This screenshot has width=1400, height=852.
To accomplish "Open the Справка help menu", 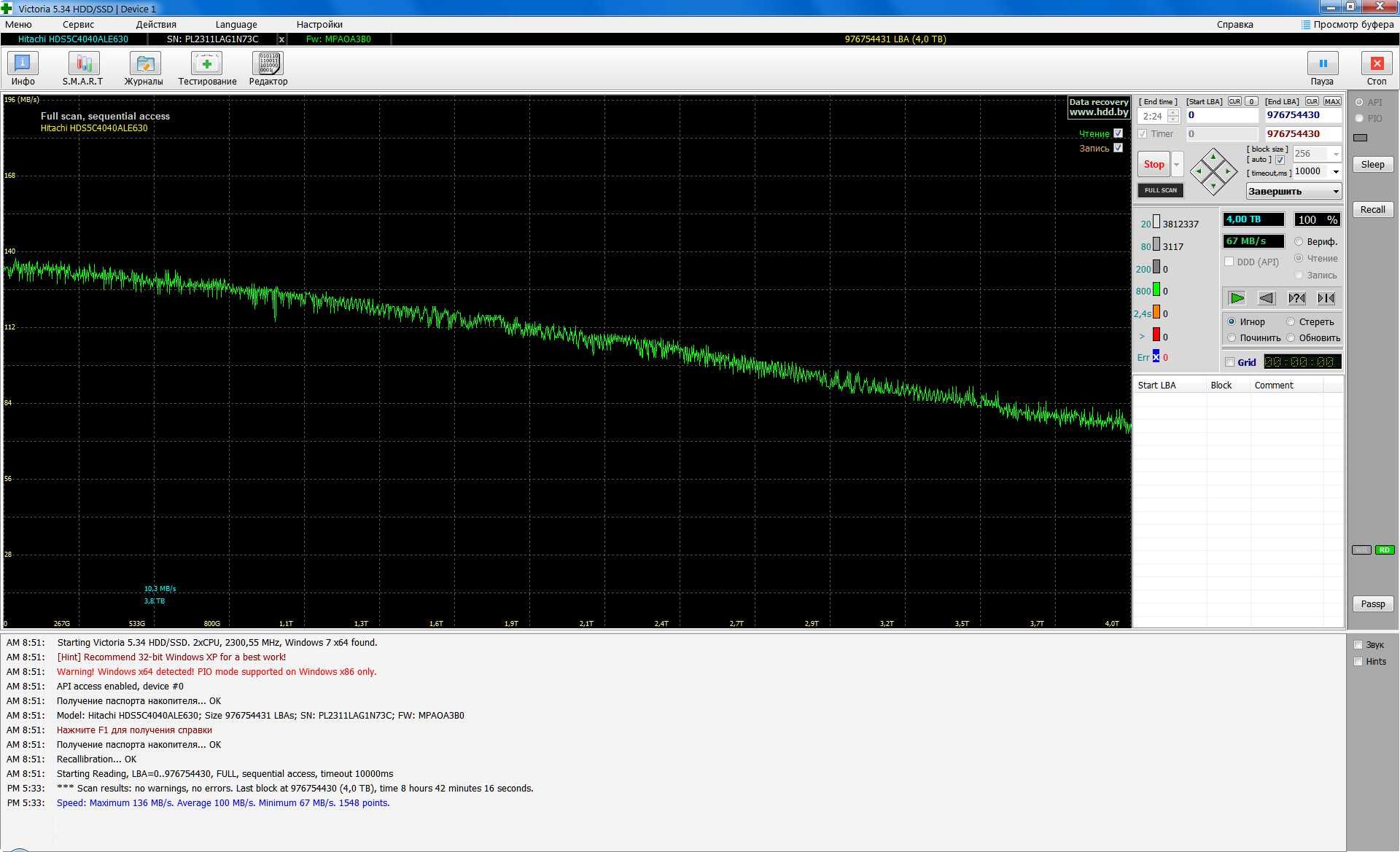I will click(1234, 24).
